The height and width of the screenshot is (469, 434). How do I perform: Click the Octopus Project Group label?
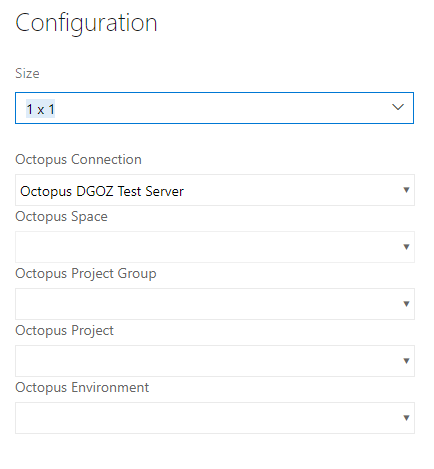click(86, 274)
